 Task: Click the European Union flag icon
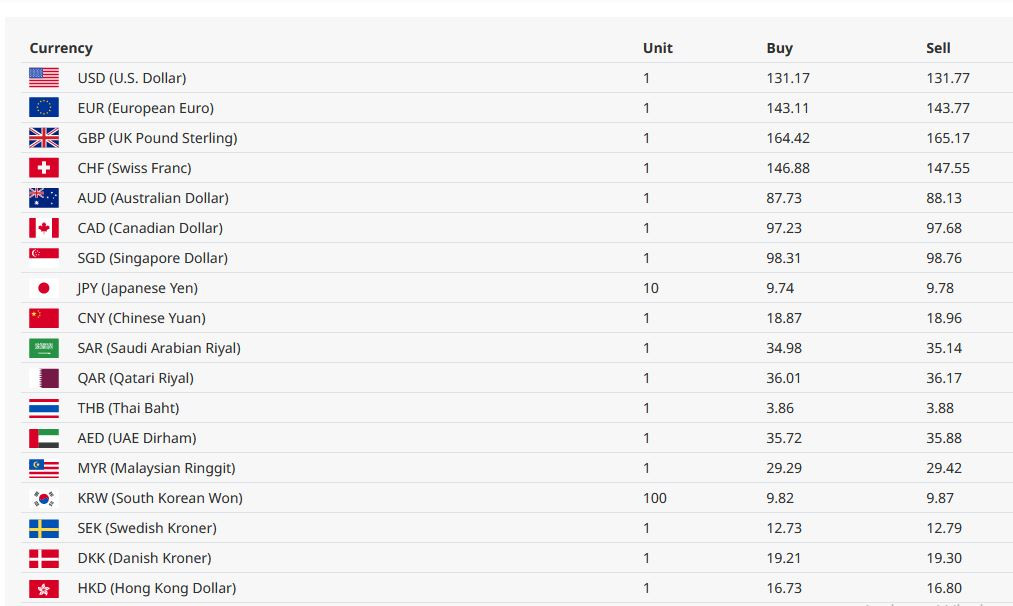44,107
